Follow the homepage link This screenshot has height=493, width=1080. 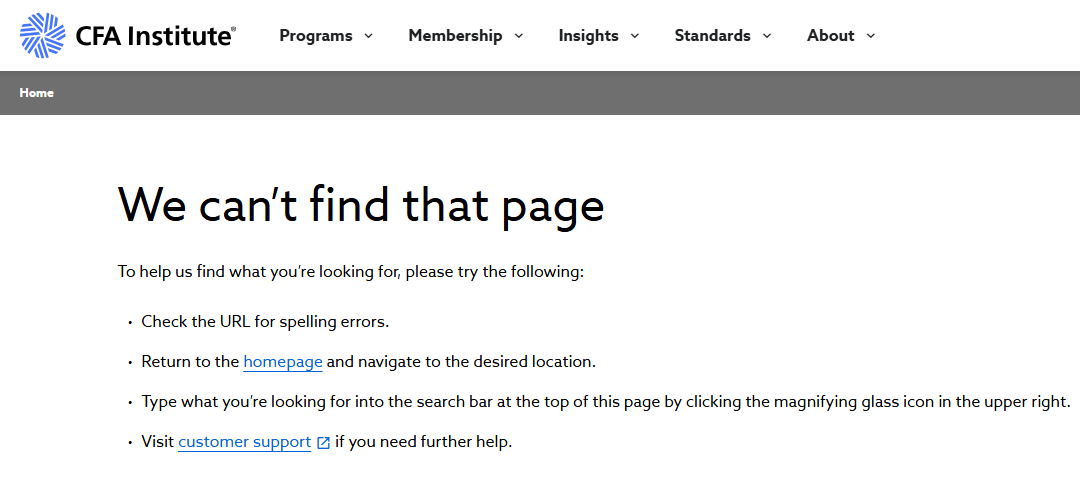pos(283,361)
